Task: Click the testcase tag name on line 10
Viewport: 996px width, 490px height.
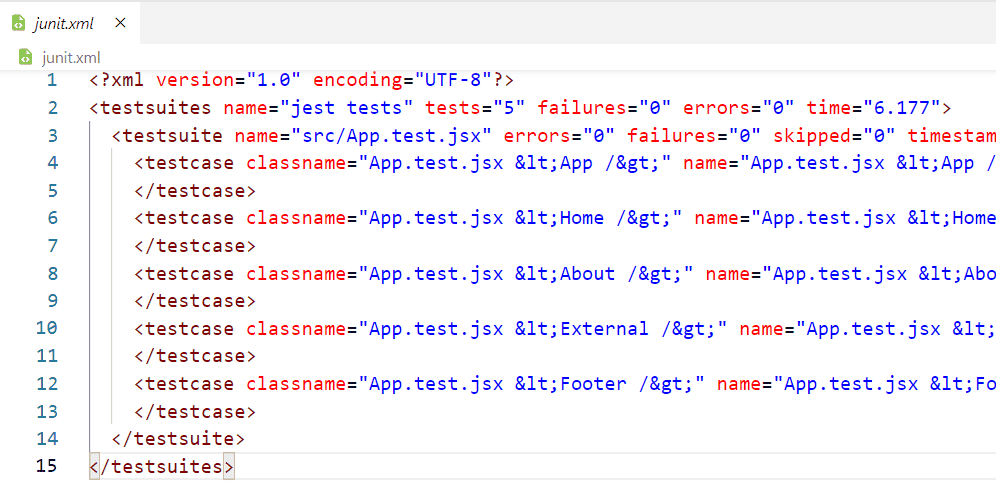Action: (x=190, y=329)
